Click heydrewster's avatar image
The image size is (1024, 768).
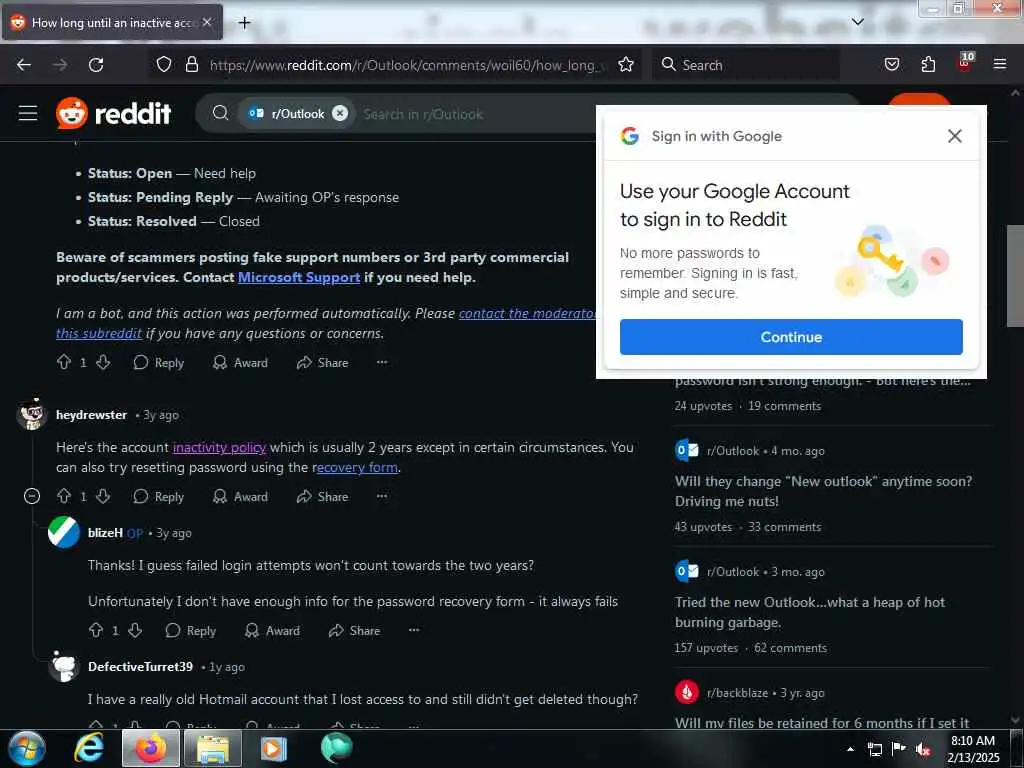click(x=31, y=414)
